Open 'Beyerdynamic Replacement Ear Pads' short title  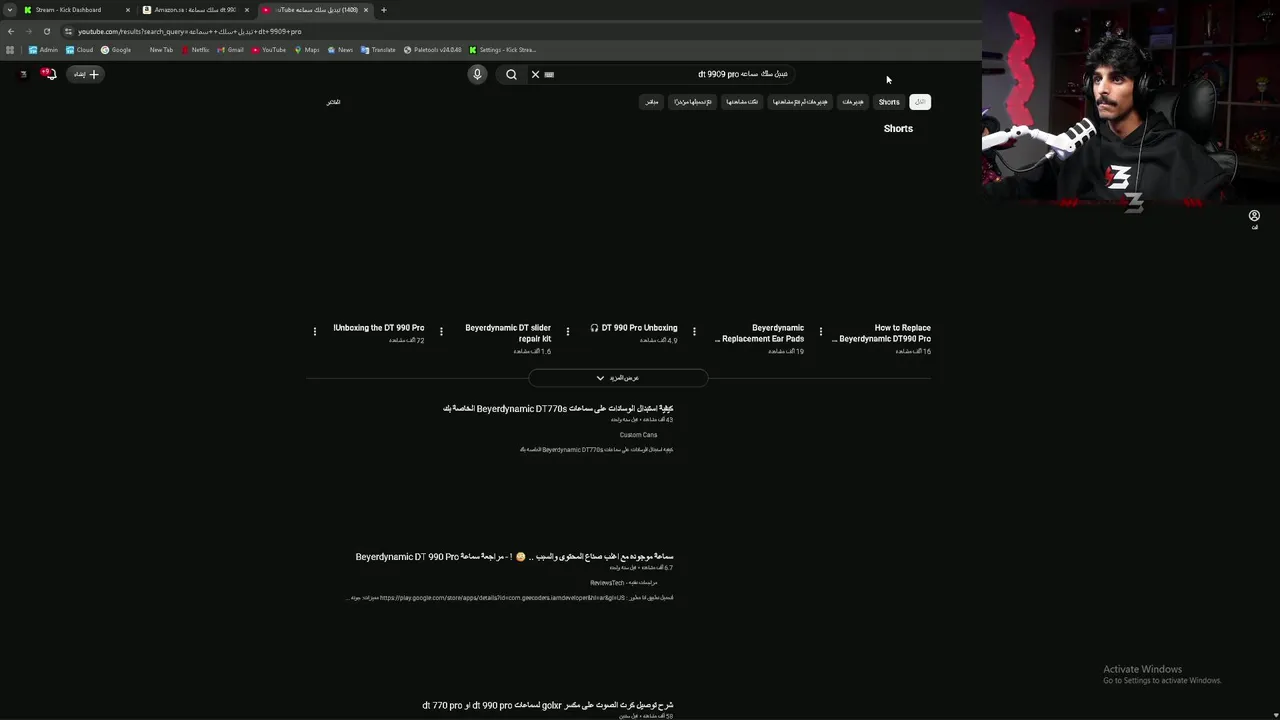761,333
